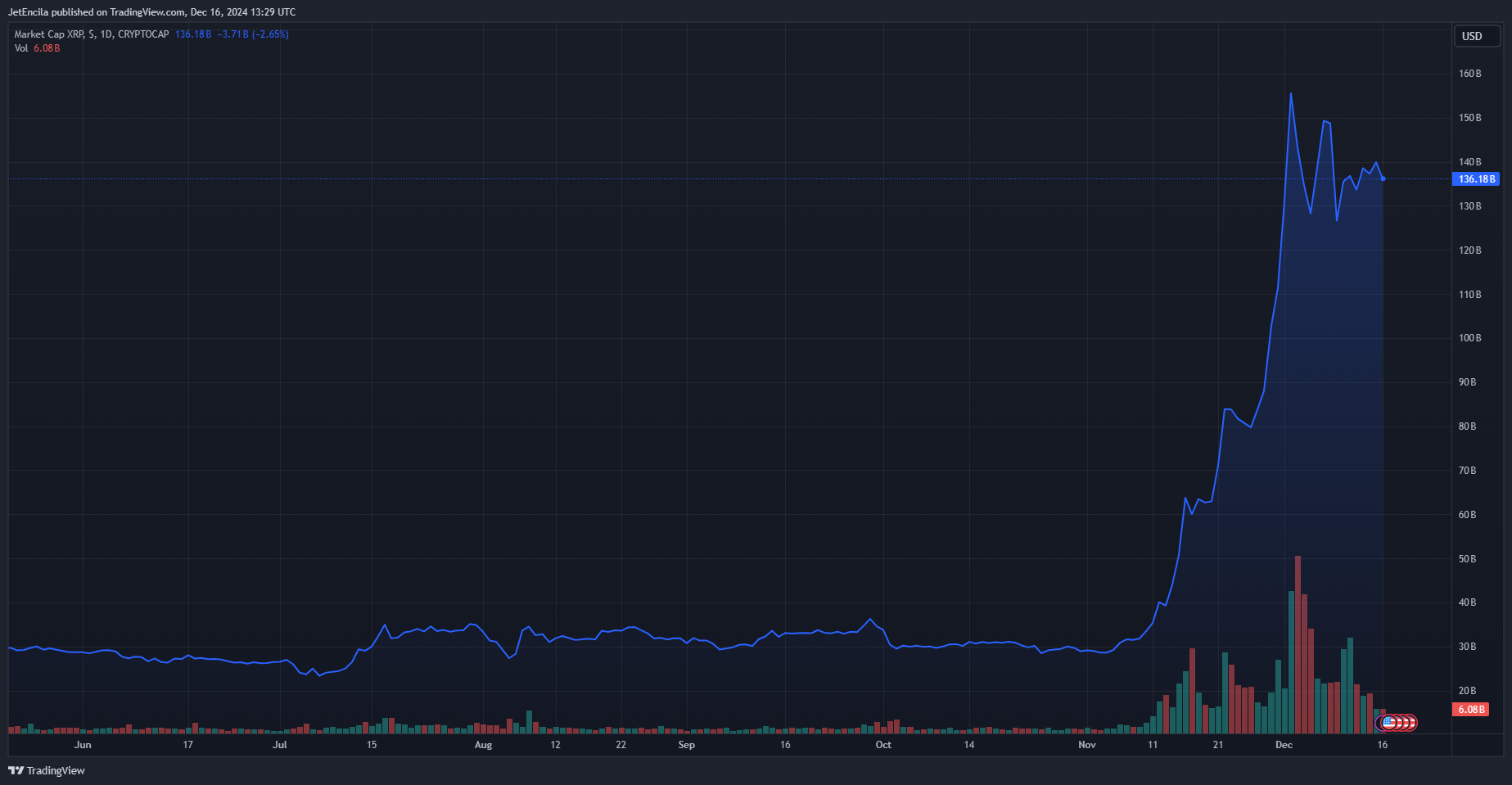Click the 17 date label after Jun

[x=188, y=745]
